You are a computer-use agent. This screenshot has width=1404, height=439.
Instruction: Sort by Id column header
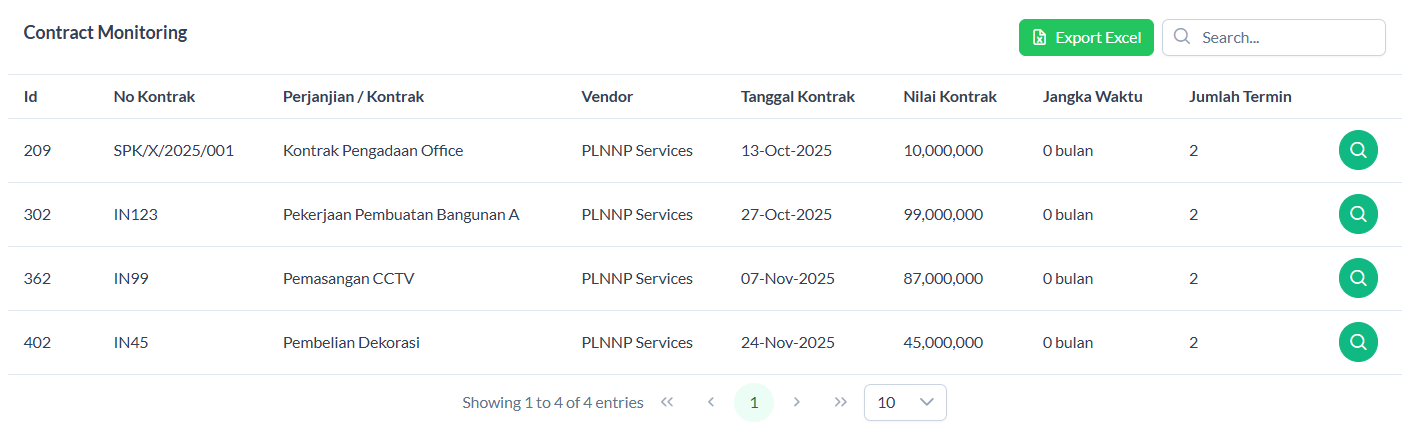click(31, 97)
